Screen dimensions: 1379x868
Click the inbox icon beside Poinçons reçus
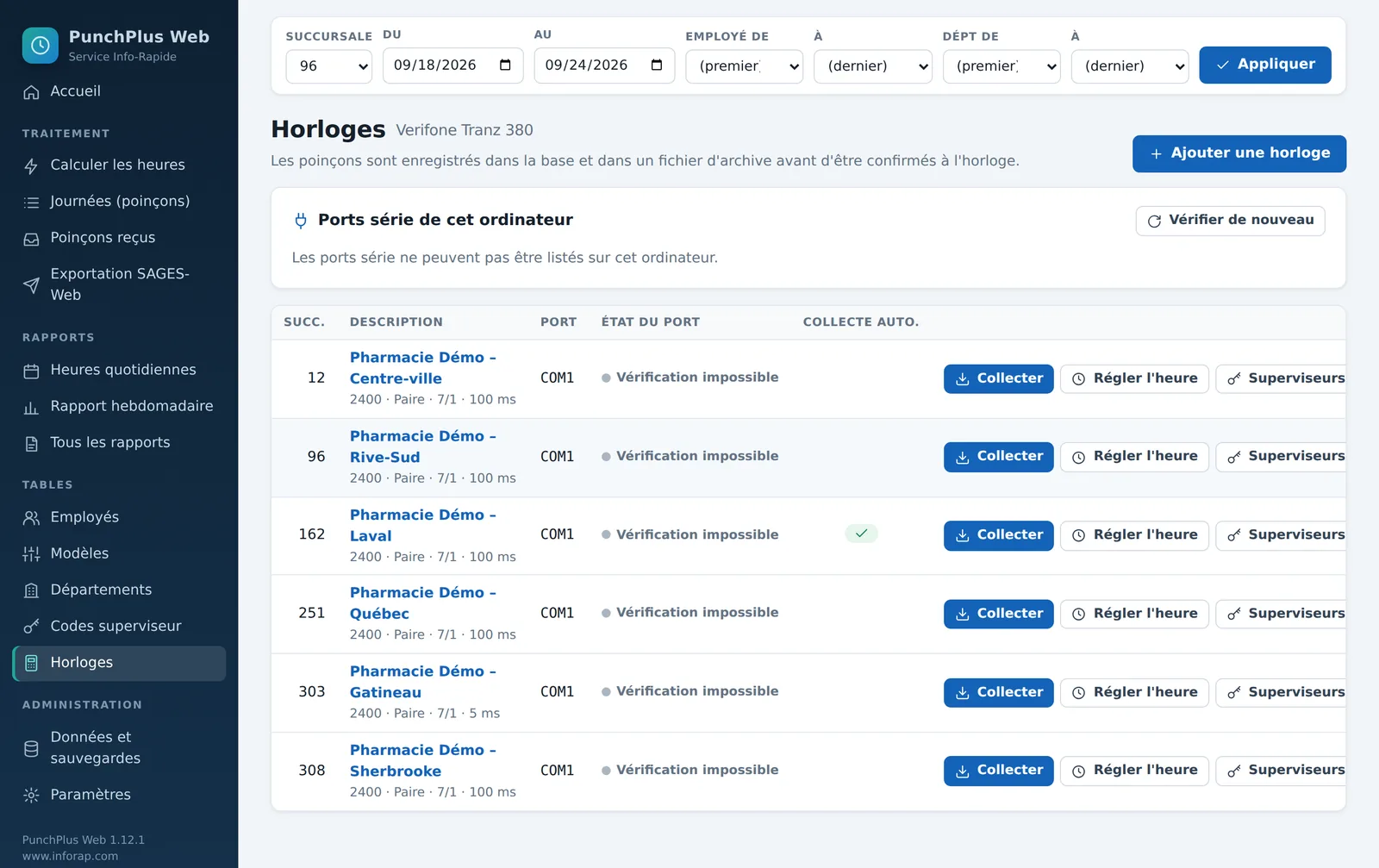point(31,239)
